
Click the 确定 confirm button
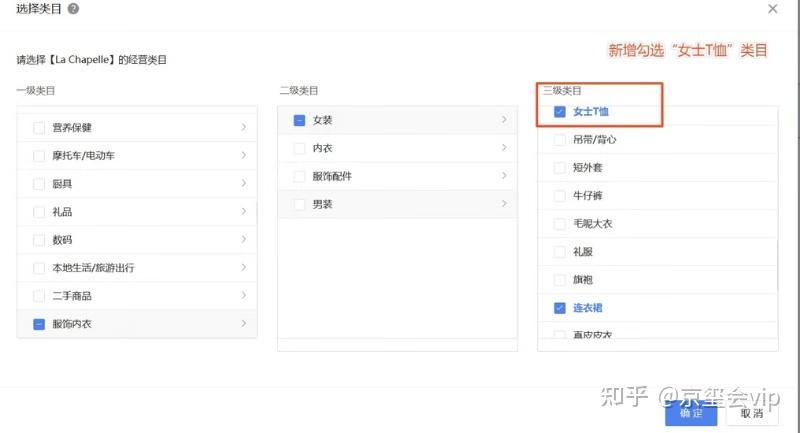point(691,412)
